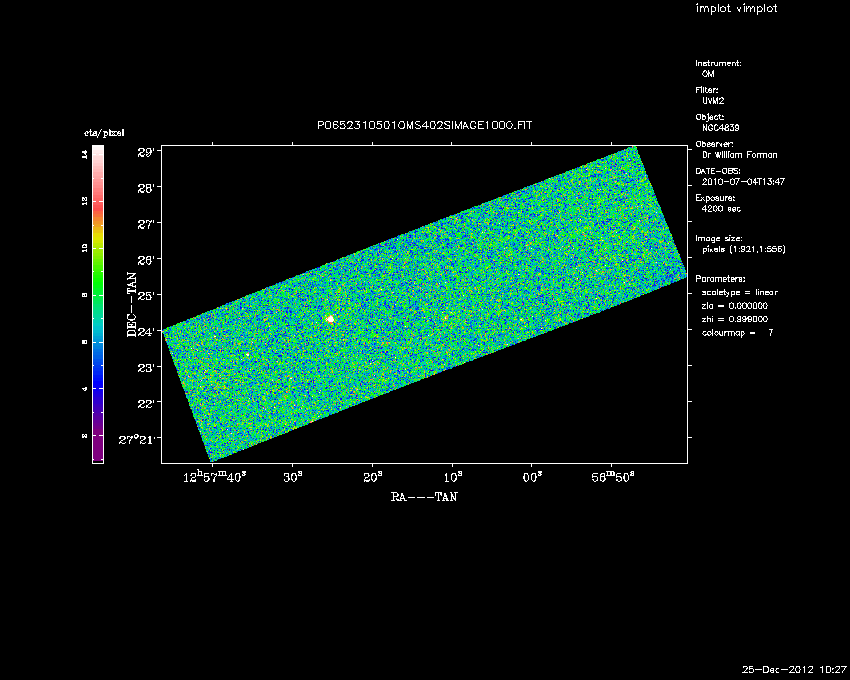Click the observer name 'Dr William Forman'
850x680 pixels.
(x=739, y=155)
